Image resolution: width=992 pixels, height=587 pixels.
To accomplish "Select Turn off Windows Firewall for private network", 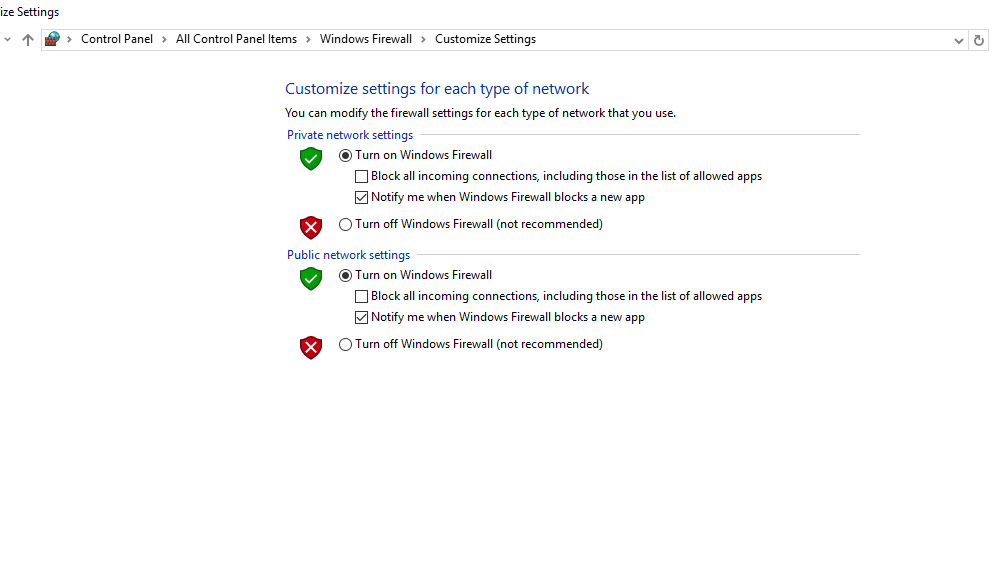I will (345, 225).
